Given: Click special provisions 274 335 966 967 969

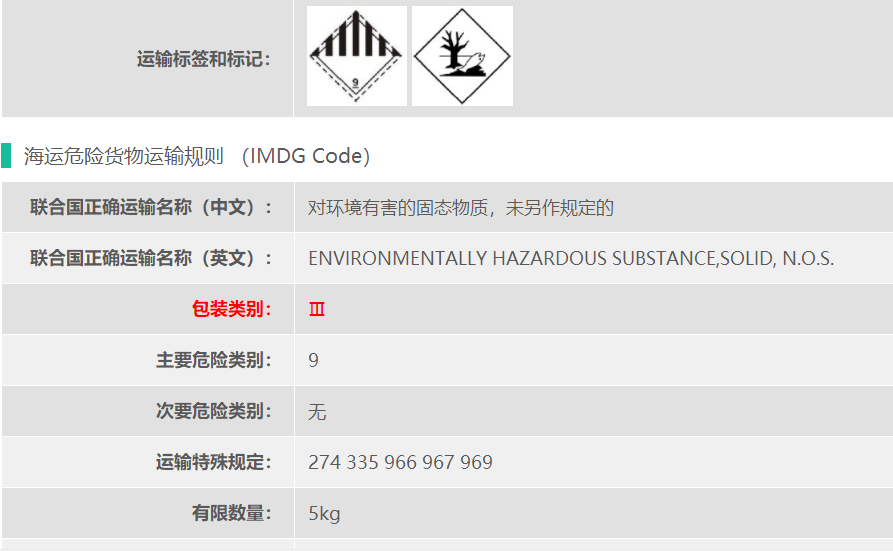Looking at the screenshot, I should coord(400,463).
